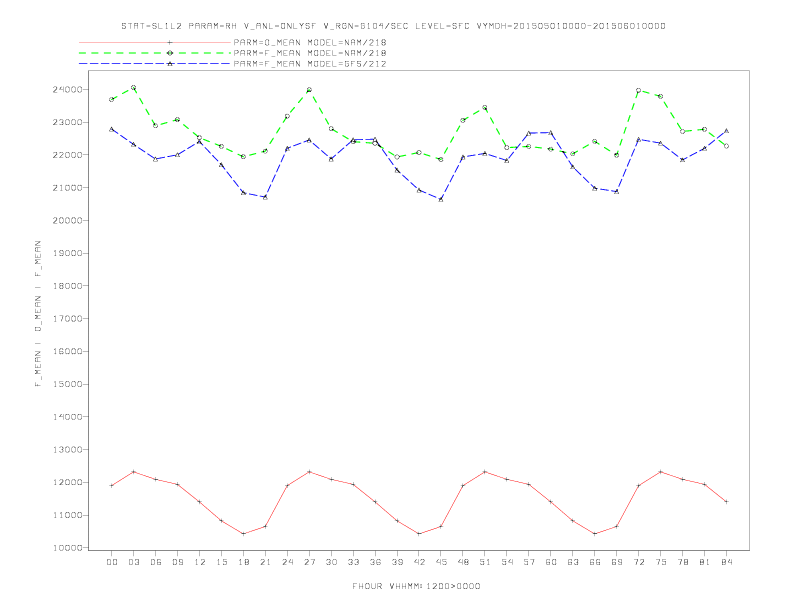Select legend entry PARM=O_MEAN MODEL=NAM/218
The width and height of the screenshot is (792, 612).
pos(310,42)
